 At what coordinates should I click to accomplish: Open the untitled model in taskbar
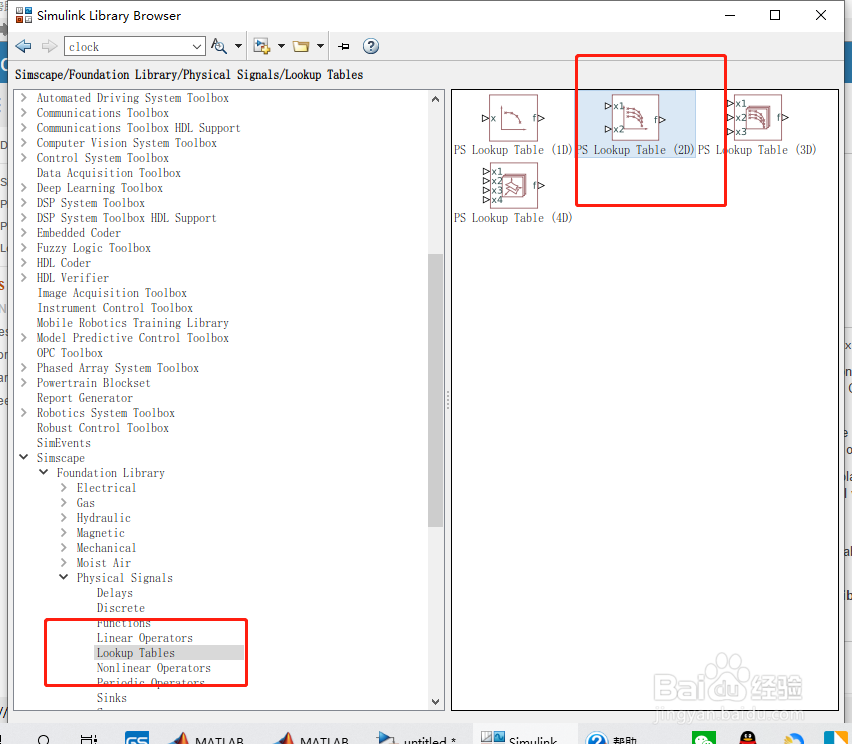416,738
